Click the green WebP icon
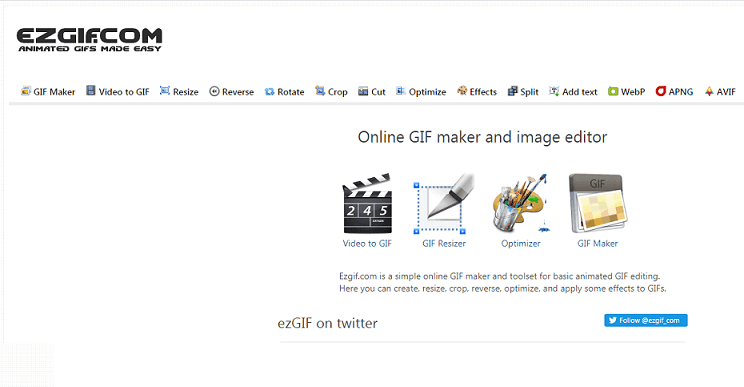 [613, 91]
